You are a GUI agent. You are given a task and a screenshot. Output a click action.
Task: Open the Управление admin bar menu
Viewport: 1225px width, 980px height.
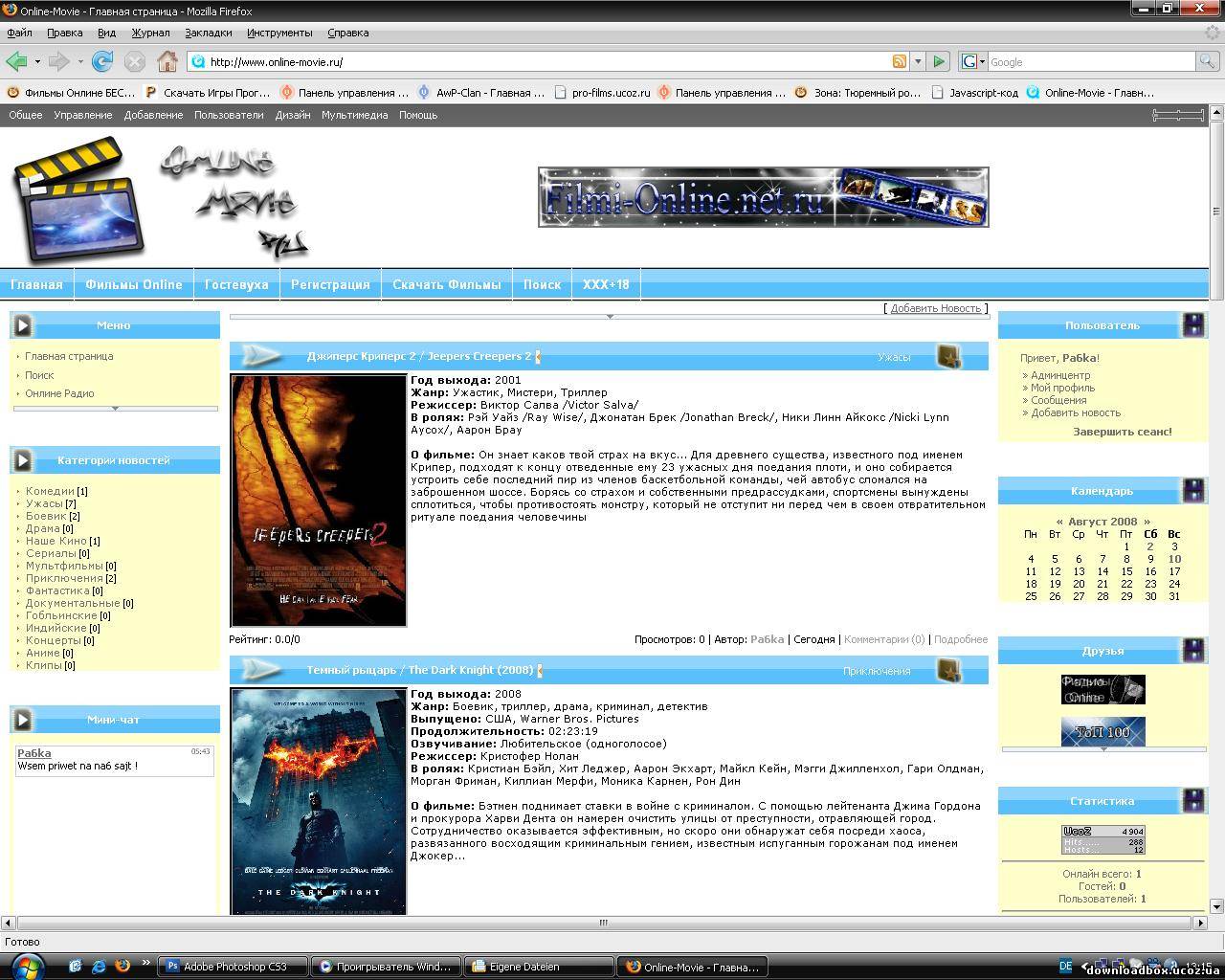click(x=82, y=115)
